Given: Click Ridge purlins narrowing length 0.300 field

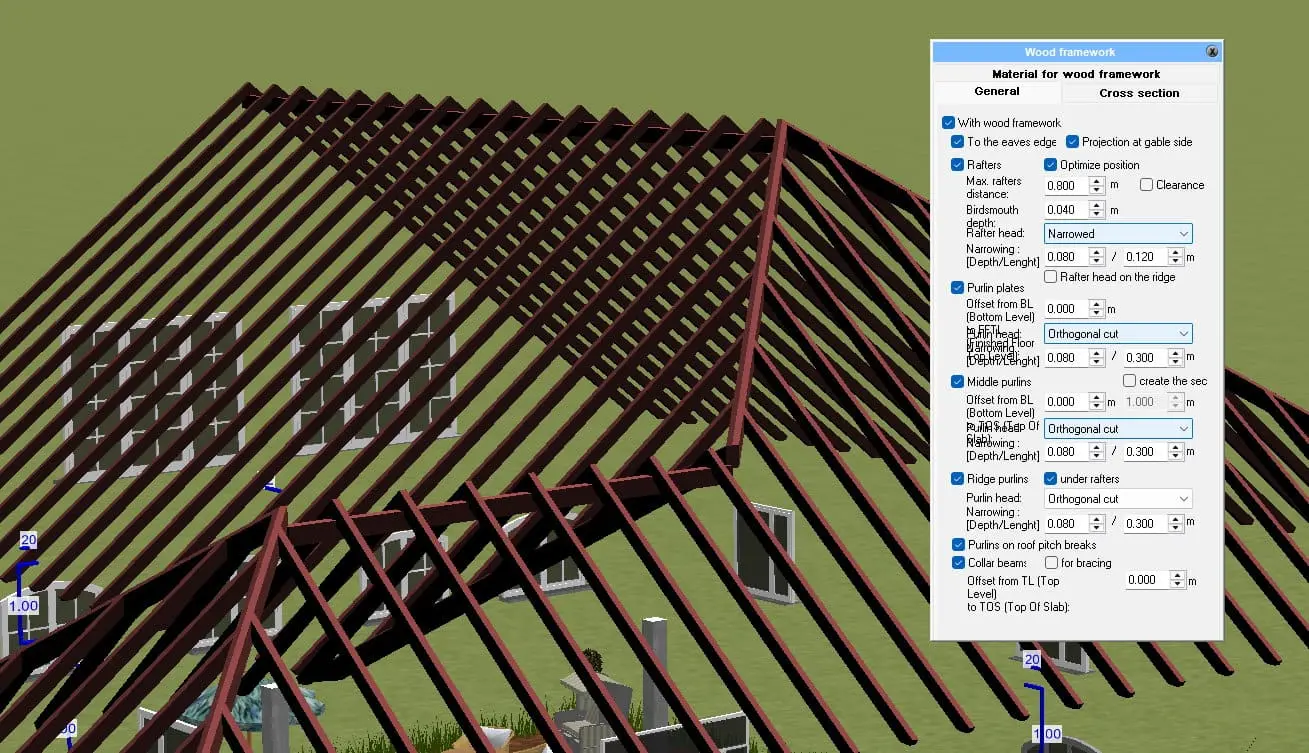Looking at the screenshot, I should tap(1144, 523).
